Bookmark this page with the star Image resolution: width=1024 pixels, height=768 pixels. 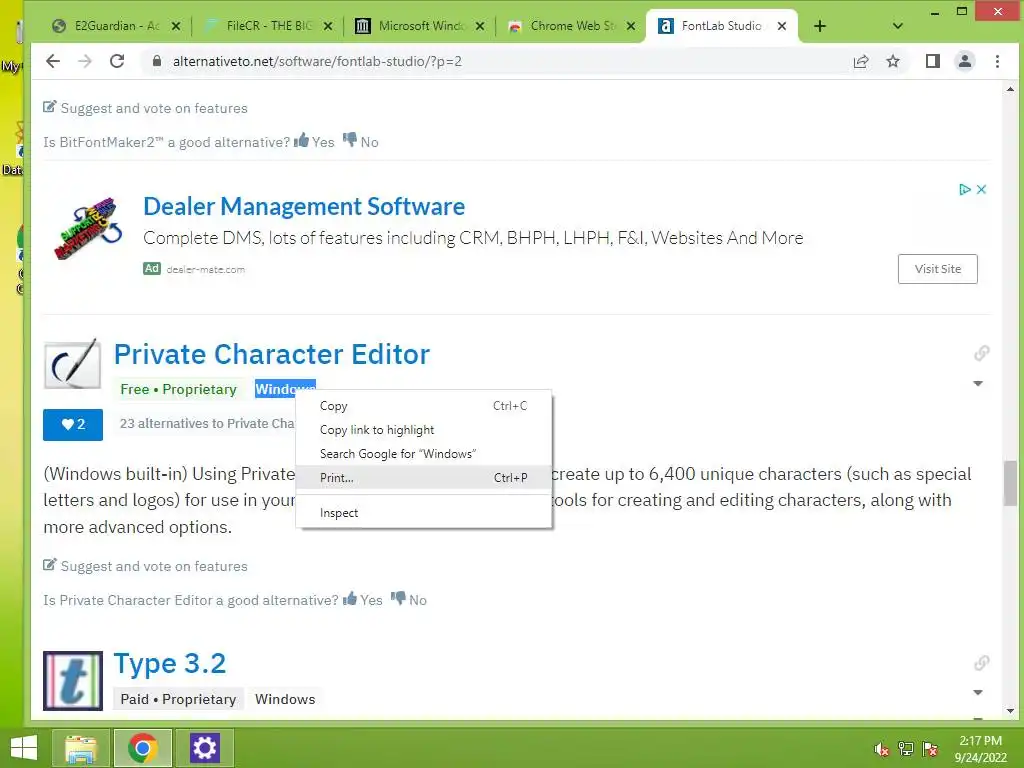point(893,61)
